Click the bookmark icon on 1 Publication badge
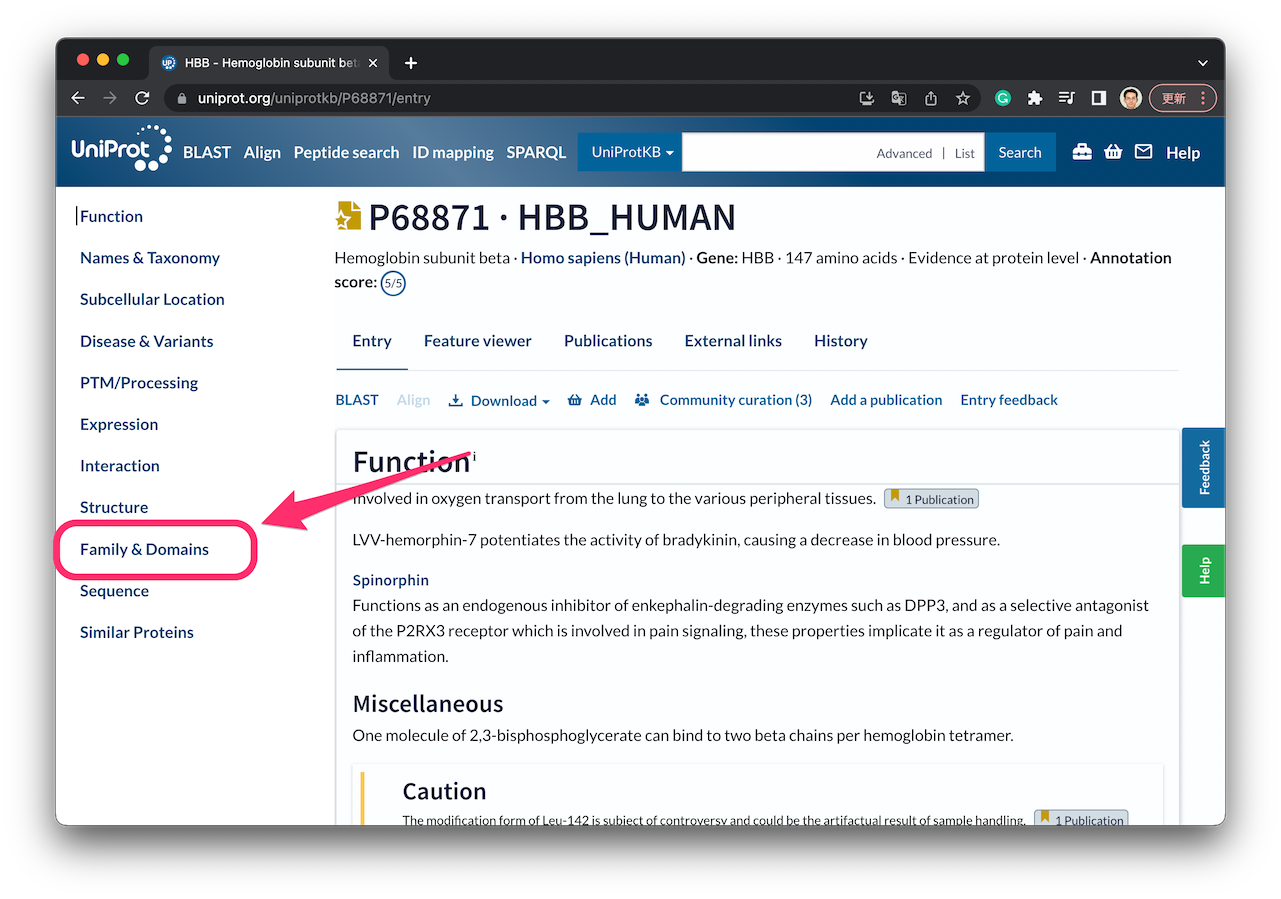This screenshot has height=899, width=1281. point(895,498)
